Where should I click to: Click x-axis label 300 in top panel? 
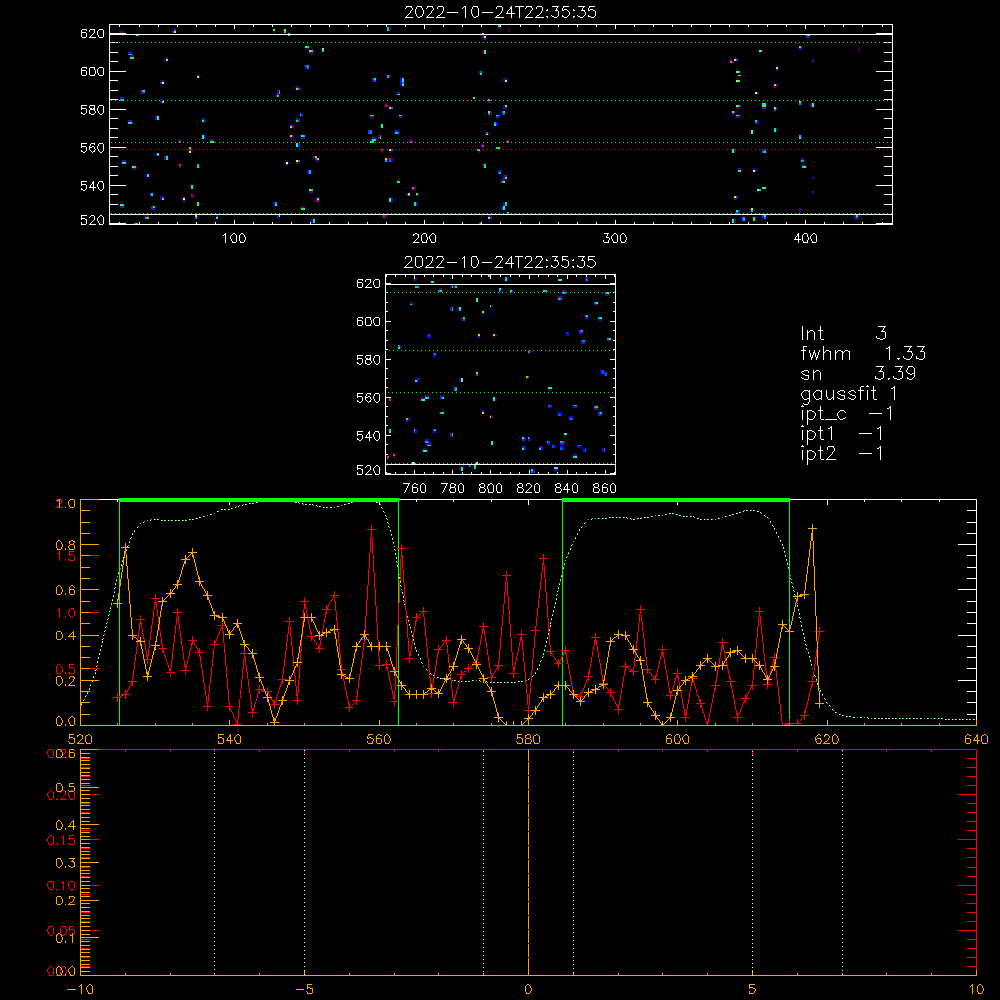[x=615, y=239]
